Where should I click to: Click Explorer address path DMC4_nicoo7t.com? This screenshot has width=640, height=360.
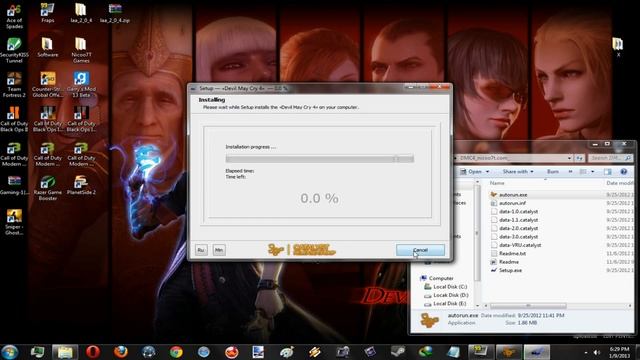click(x=483, y=158)
